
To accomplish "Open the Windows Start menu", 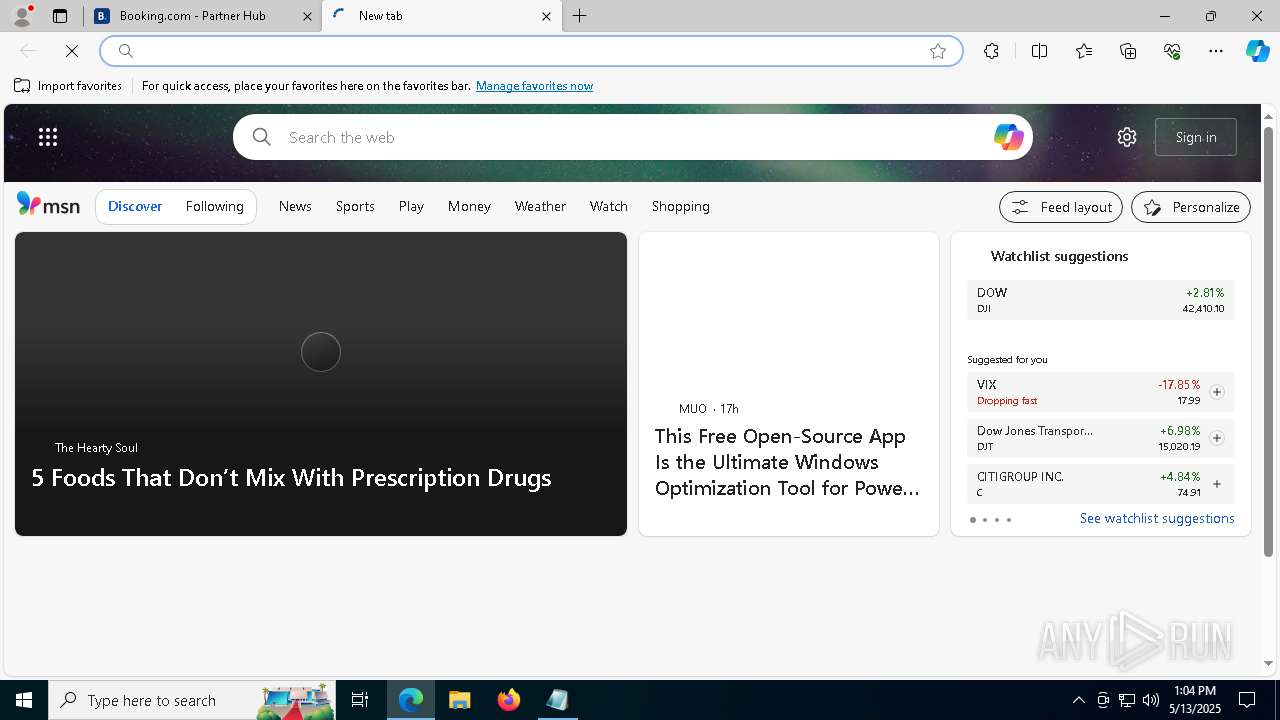I will 24,700.
